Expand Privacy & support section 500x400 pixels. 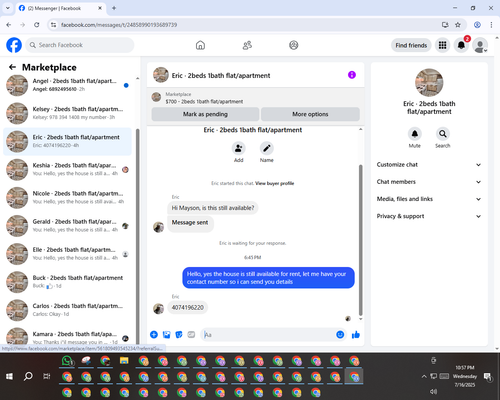coord(429,216)
